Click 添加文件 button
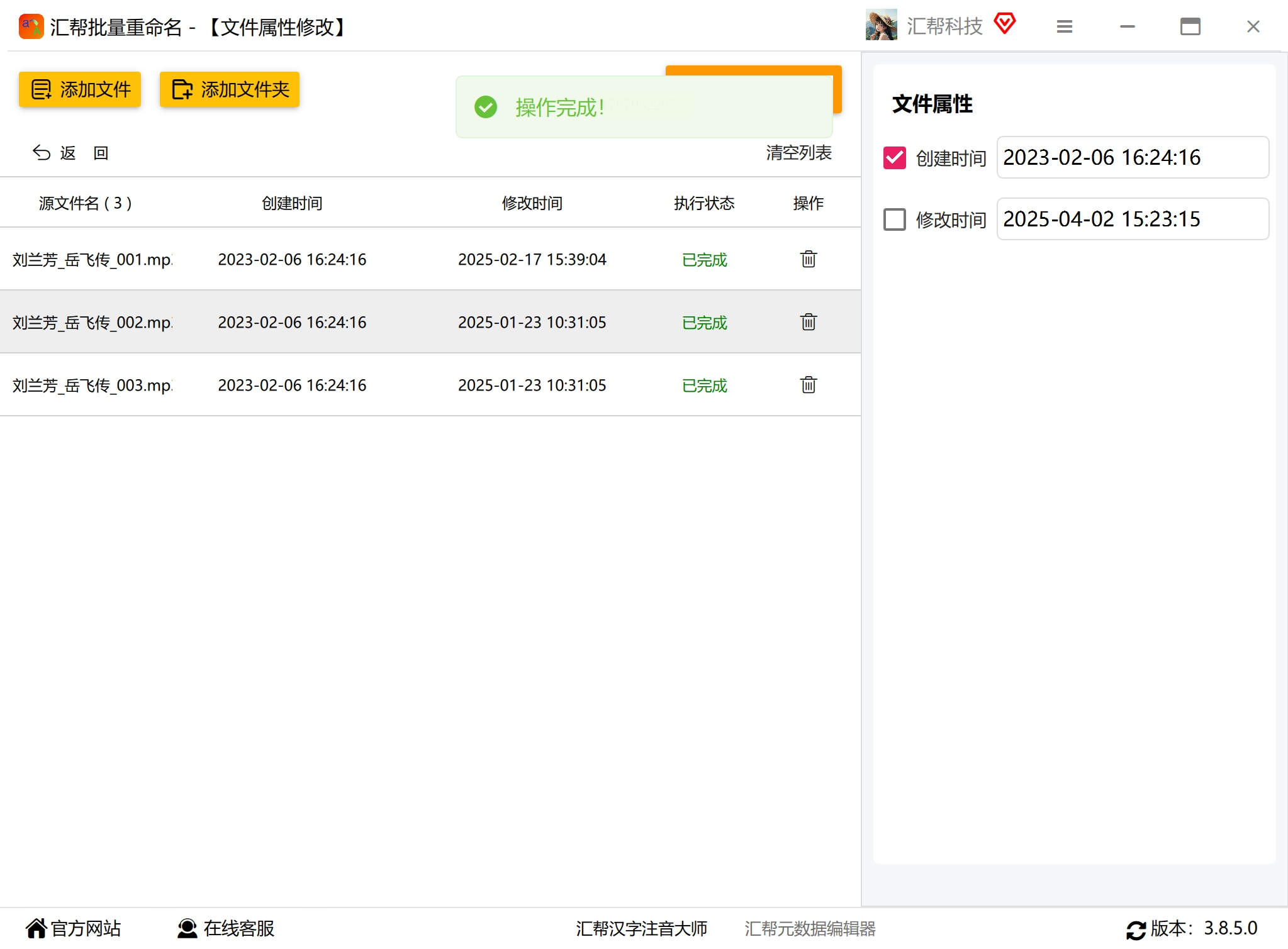The image size is (1288, 949). [80, 89]
